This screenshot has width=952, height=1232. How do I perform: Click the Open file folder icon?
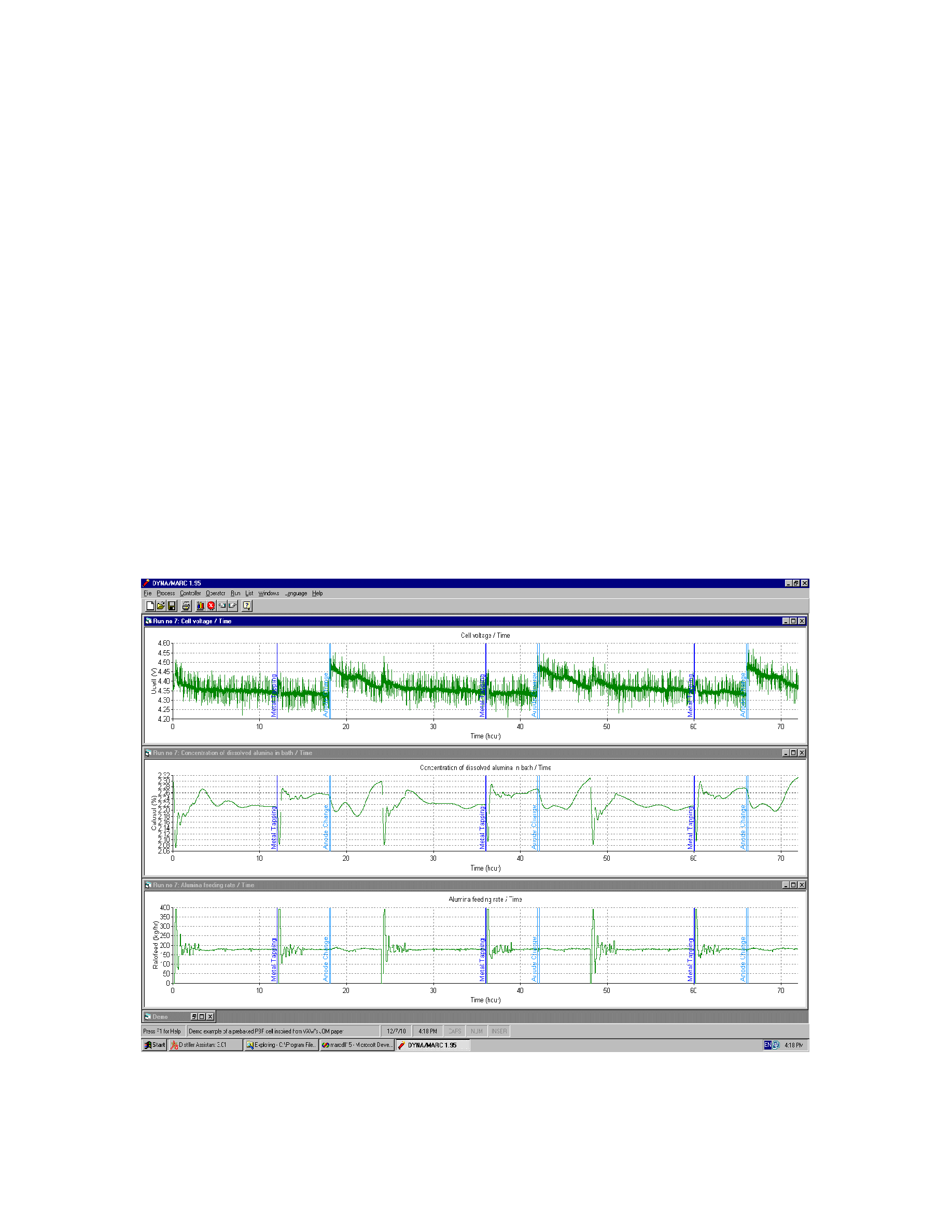pyautogui.click(x=161, y=606)
